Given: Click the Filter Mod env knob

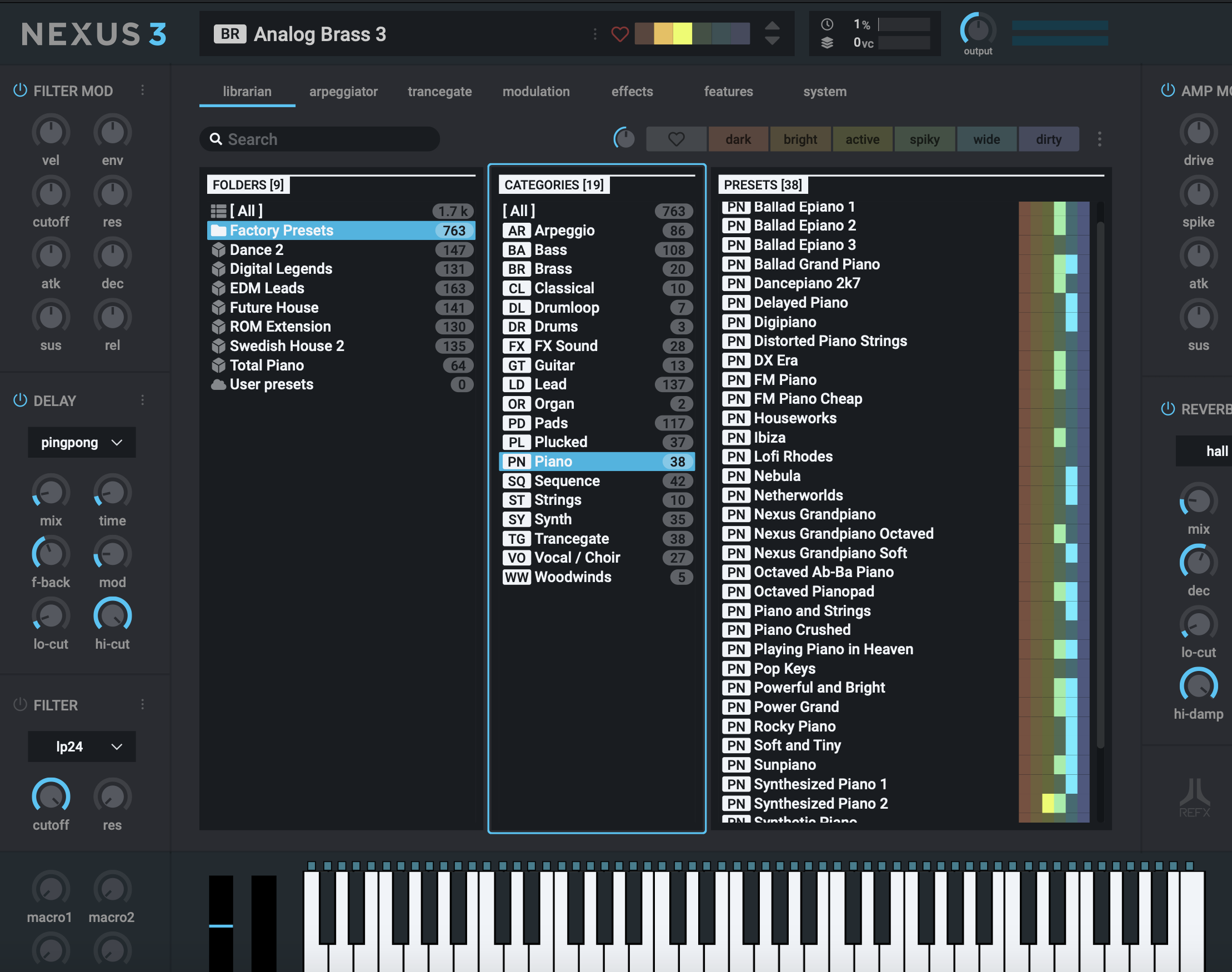Looking at the screenshot, I should (112, 133).
